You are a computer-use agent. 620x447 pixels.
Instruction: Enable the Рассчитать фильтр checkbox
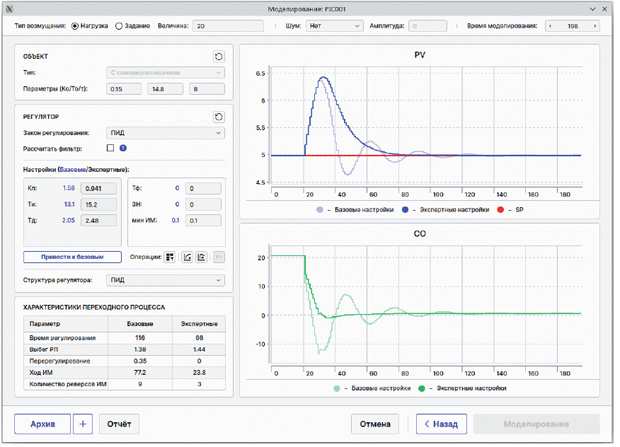point(111,149)
